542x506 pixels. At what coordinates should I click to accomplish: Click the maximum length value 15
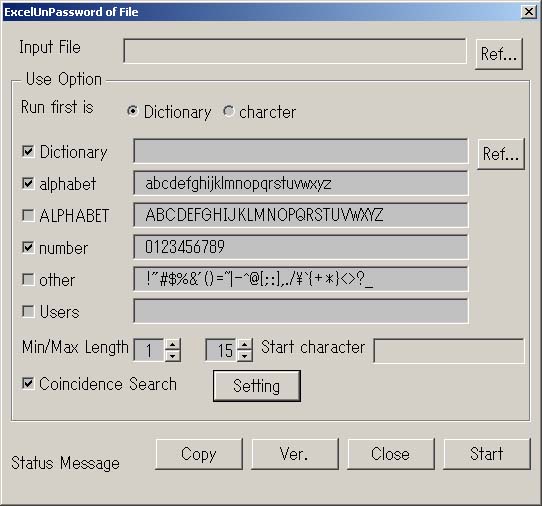(x=221, y=350)
